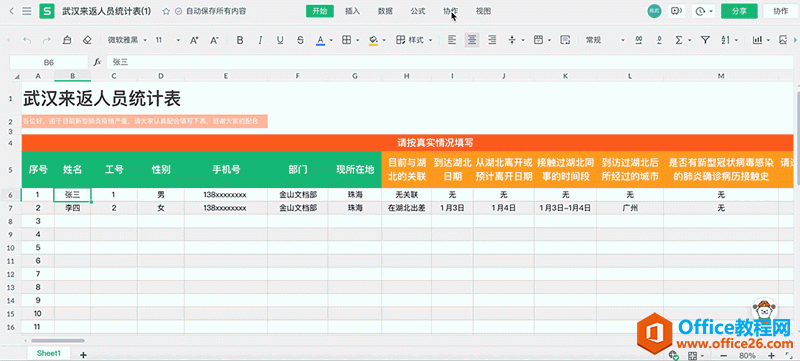The height and width of the screenshot is (361, 800).
Task: Toggle underline formatting
Action: (x=280, y=40)
